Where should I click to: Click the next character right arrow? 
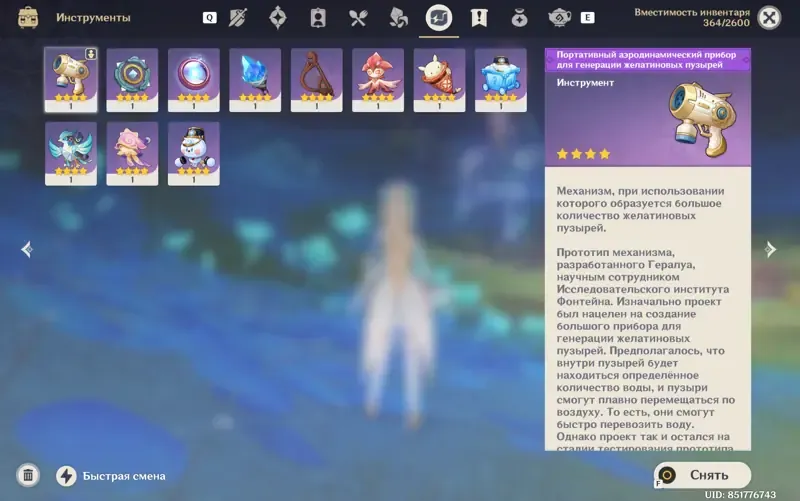[x=770, y=249]
